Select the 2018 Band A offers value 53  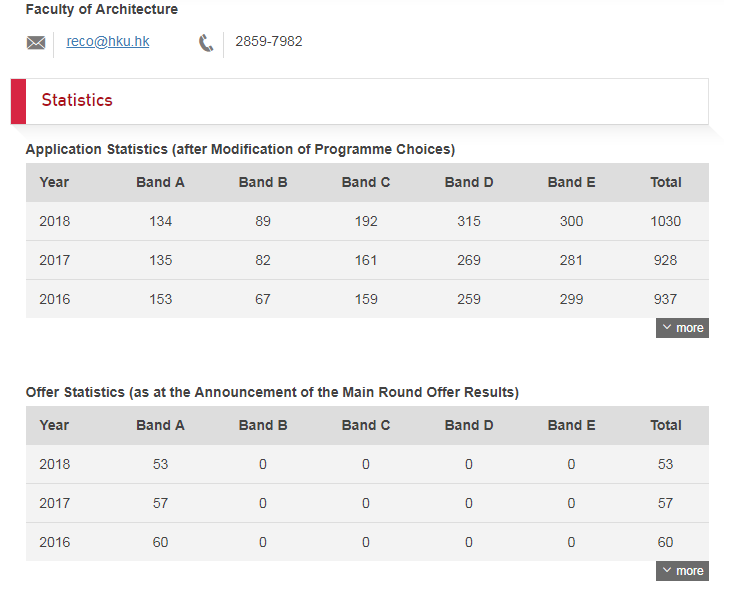click(x=160, y=464)
